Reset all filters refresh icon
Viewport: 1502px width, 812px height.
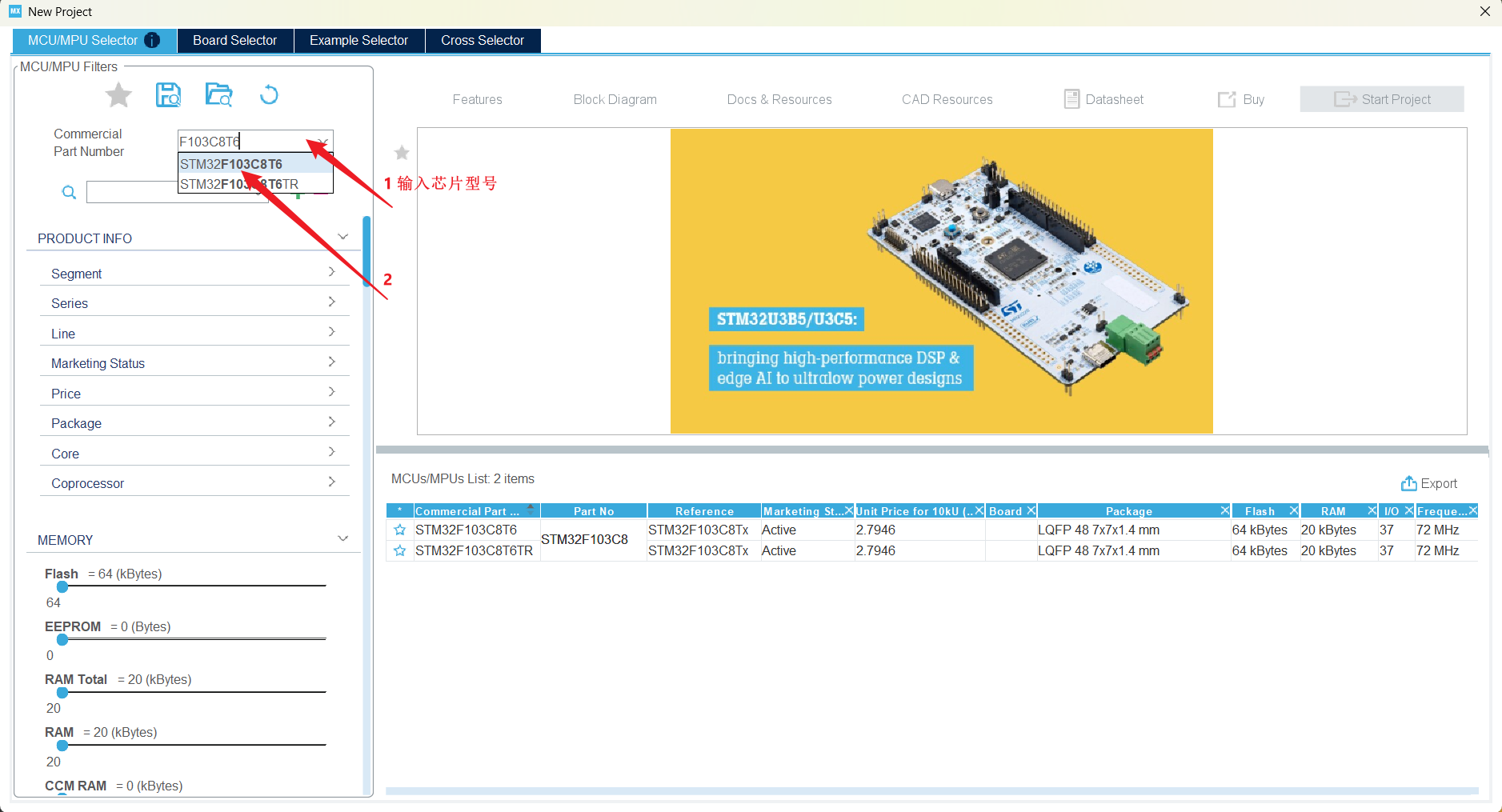(269, 95)
